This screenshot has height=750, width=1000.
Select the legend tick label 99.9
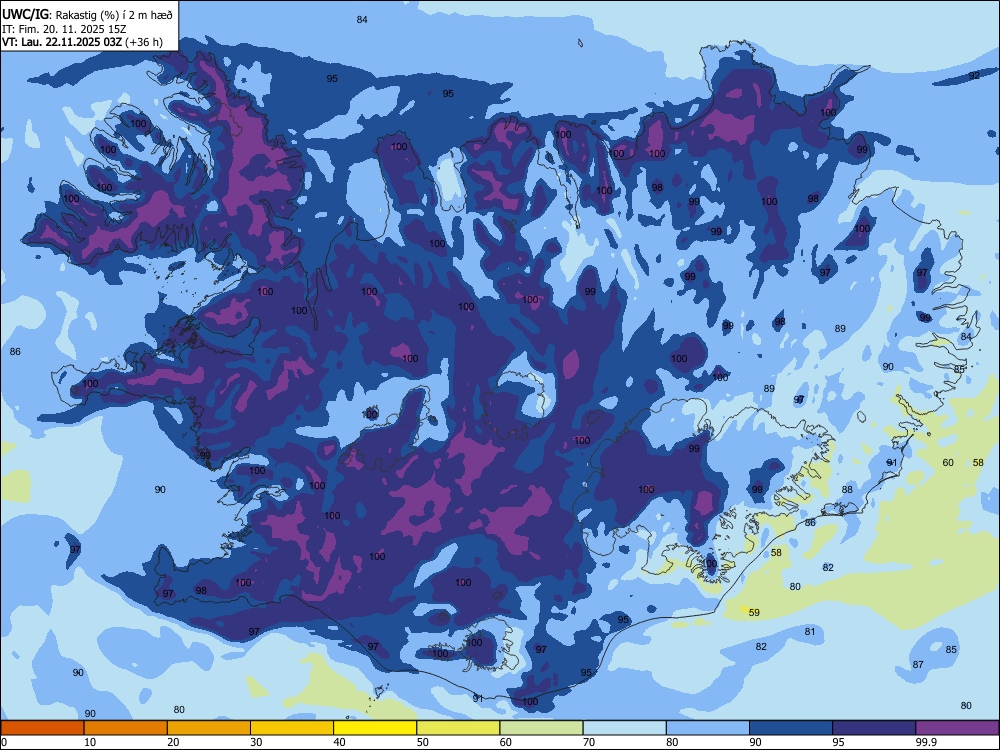(x=926, y=742)
